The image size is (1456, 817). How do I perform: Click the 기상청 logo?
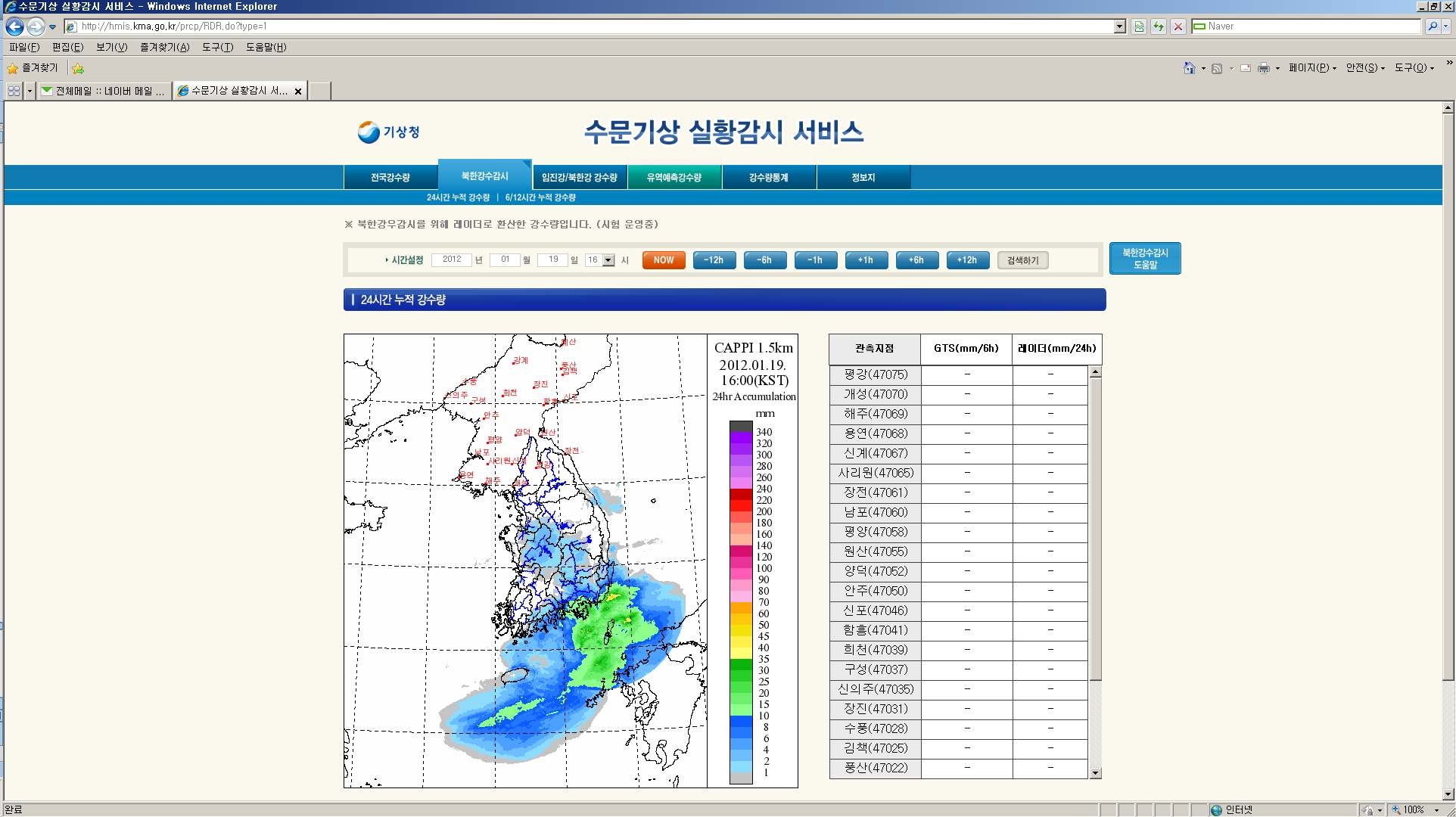388,132
